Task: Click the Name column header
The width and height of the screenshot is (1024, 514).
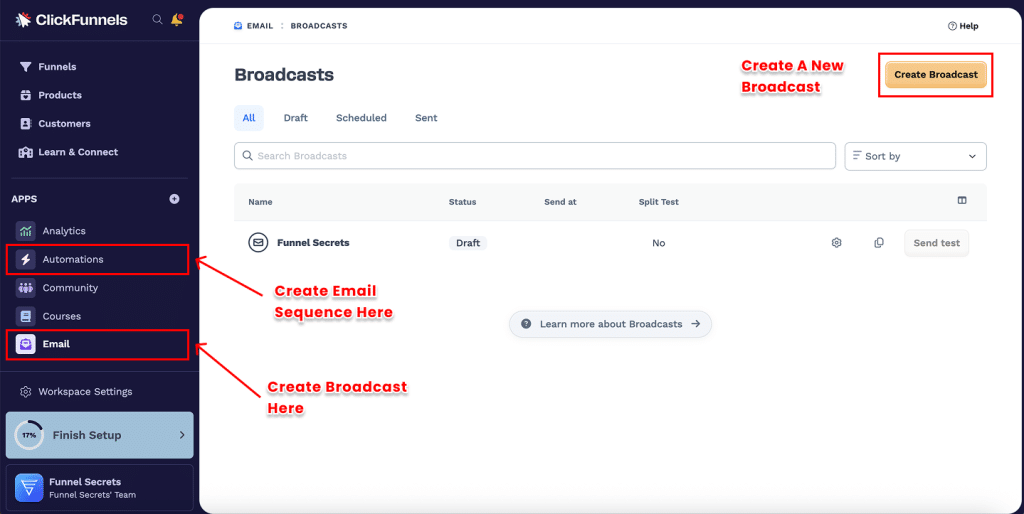Action: pos(260,202)
